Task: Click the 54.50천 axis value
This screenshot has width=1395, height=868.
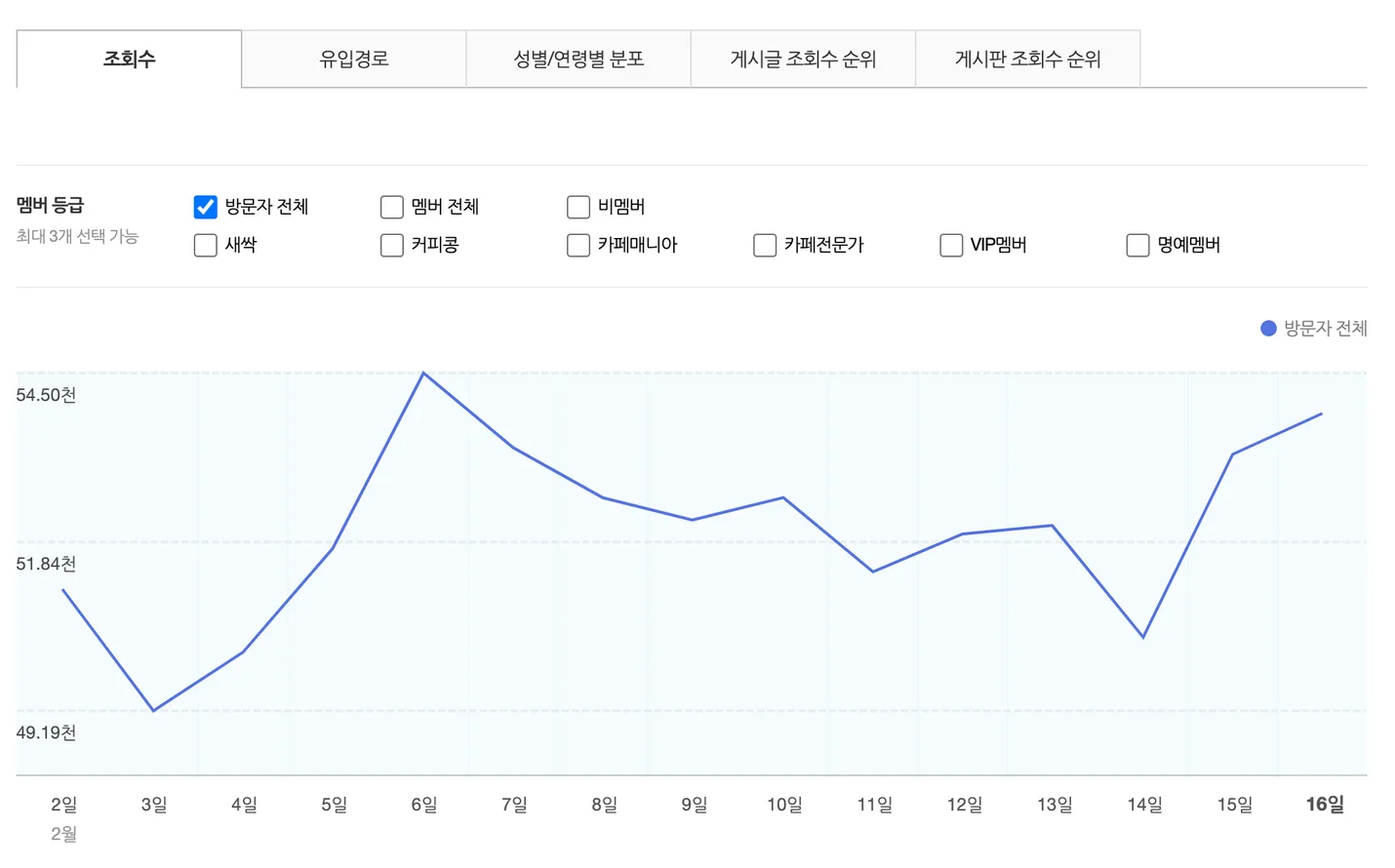Action: tap(46, 395)
